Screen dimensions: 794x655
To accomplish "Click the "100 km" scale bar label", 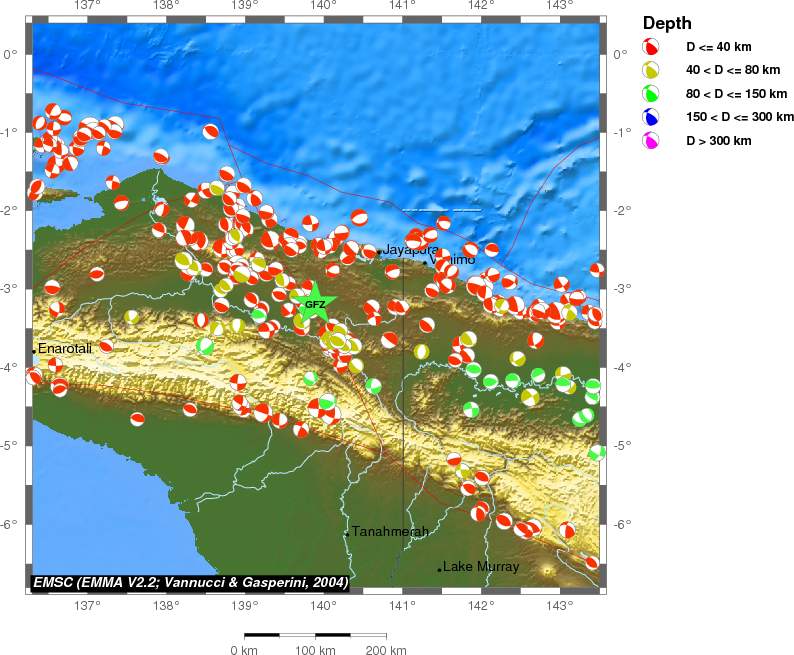I will (x=316, y=650).
